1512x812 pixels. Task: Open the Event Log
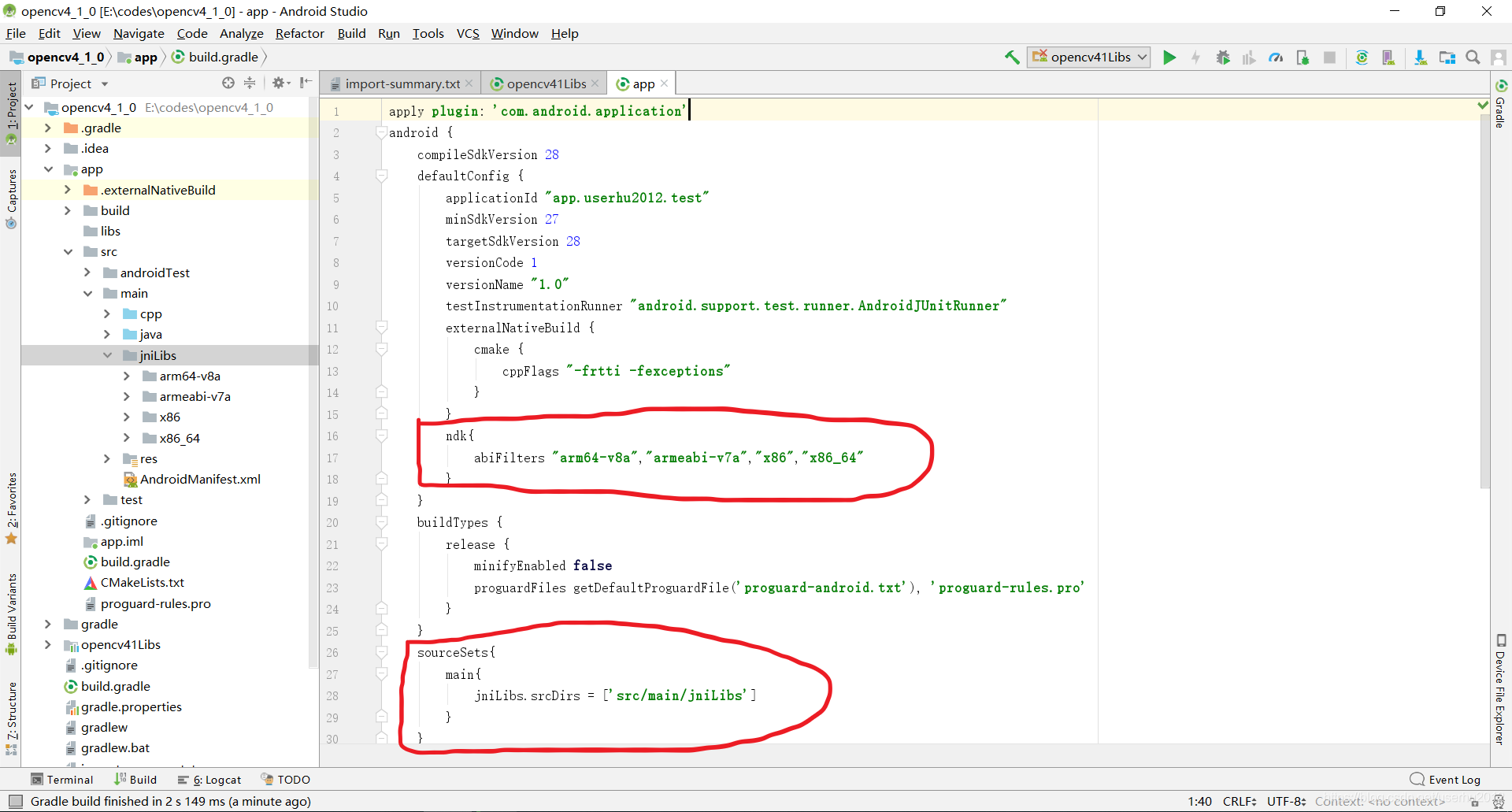click(x=1445, y=780)
